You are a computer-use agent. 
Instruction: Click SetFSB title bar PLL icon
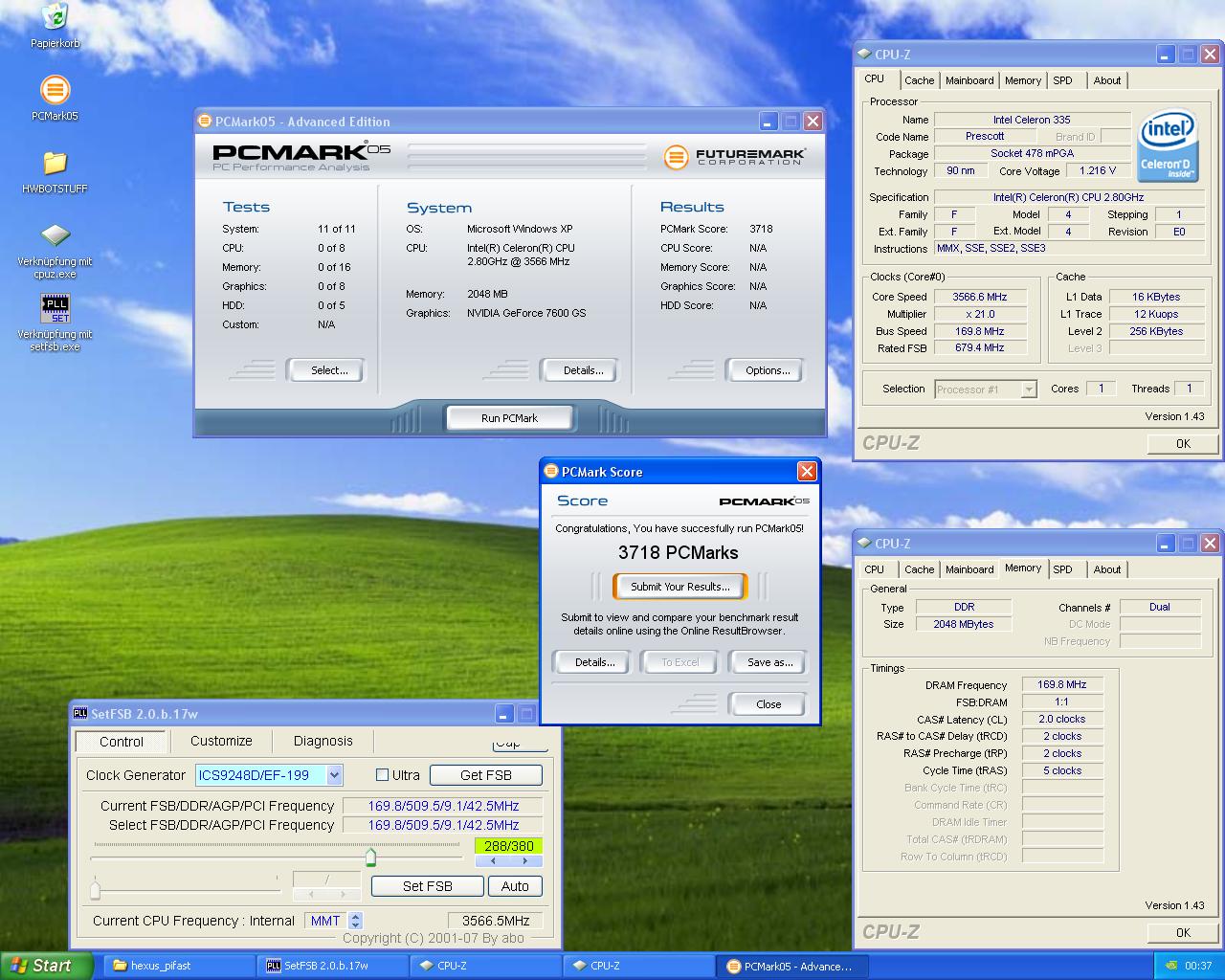click(81, 714)
